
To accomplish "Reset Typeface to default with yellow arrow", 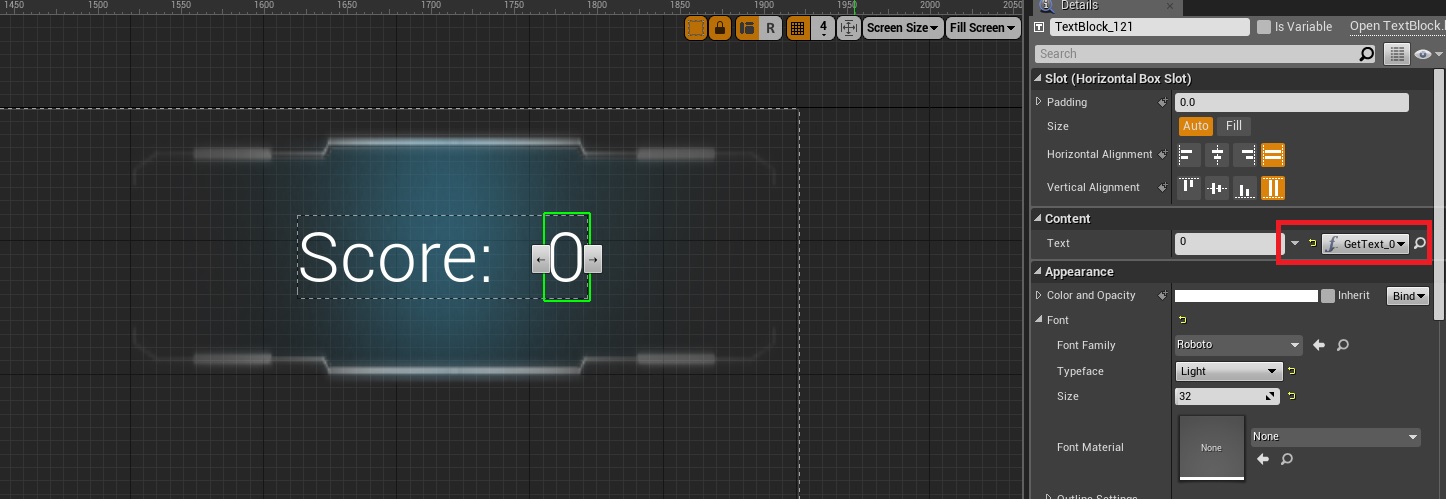I will (x=1291, y=371).
